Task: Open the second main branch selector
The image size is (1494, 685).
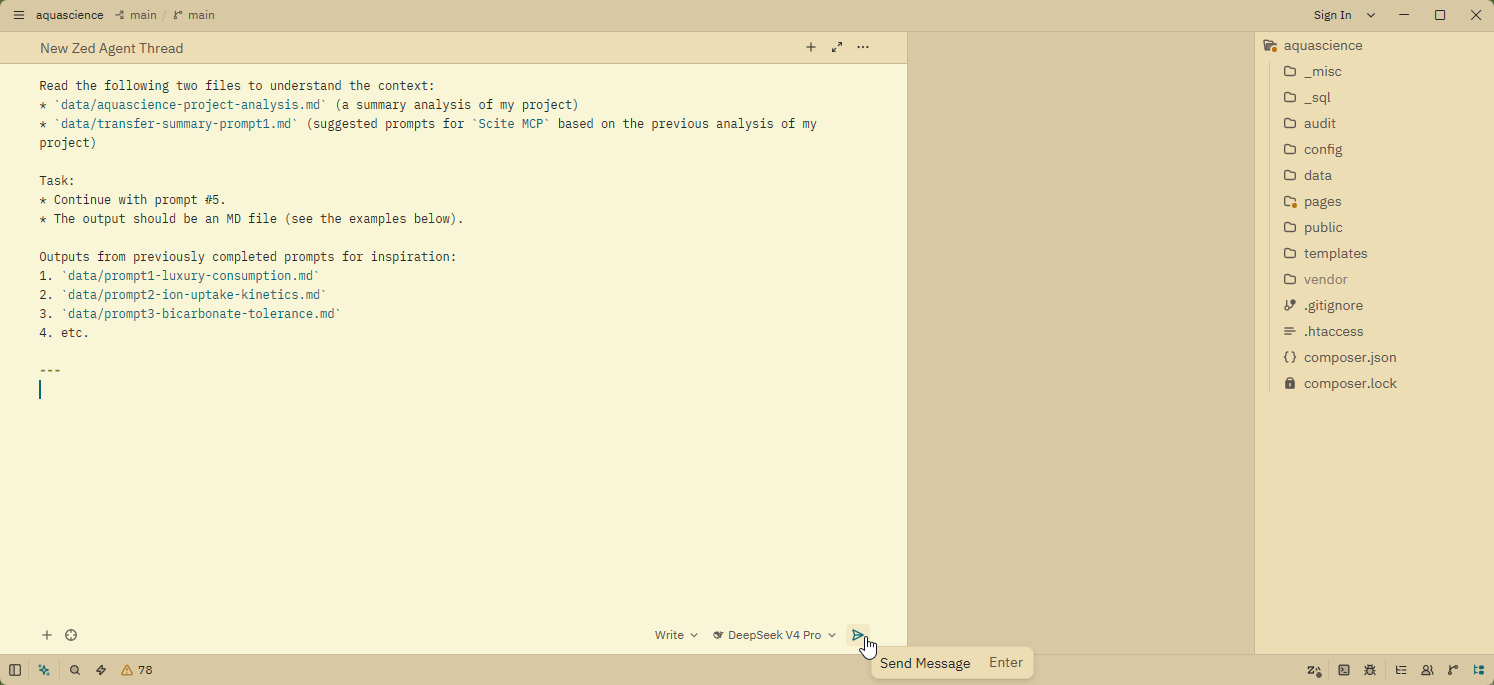Action: [194, 15]
